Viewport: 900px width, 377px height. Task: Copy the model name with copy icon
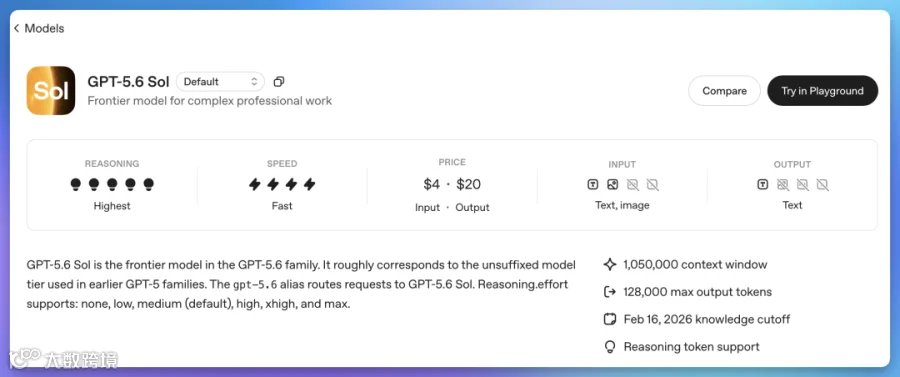click(279, 81)
